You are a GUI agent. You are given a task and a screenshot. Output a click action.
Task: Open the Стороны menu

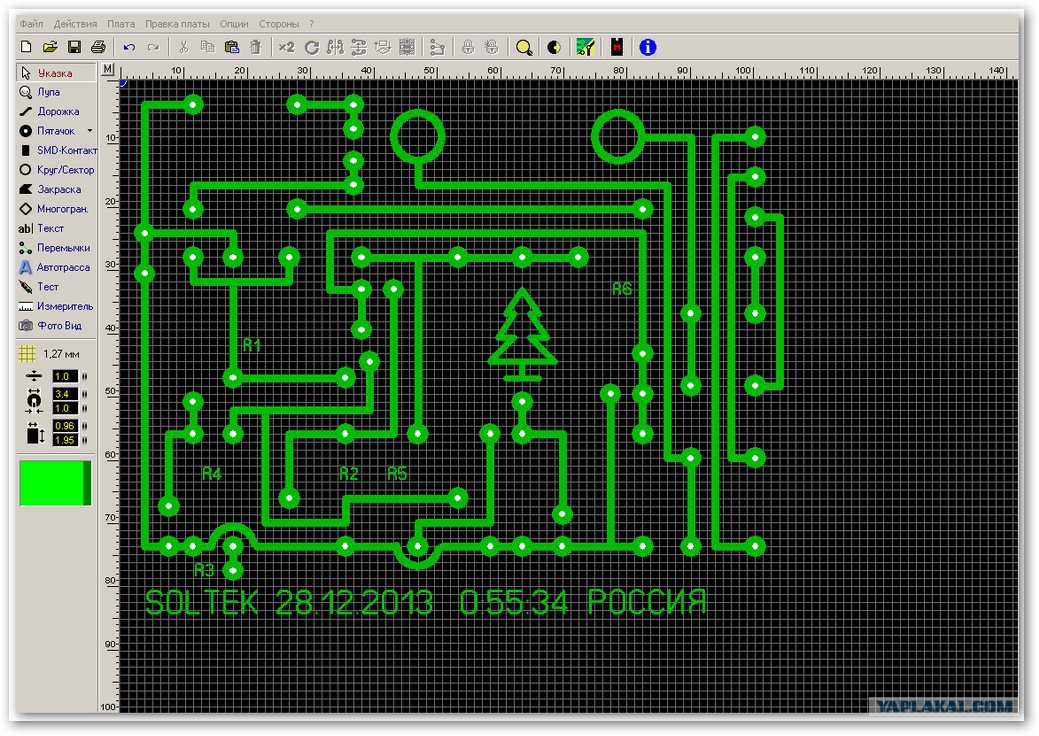(x=278, y=24)
